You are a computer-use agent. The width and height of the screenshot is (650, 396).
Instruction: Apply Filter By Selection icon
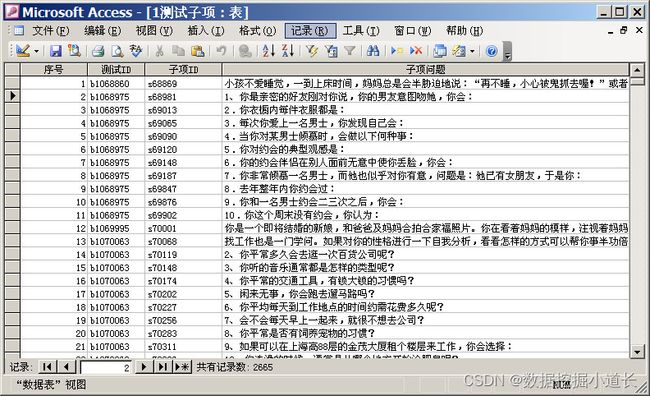[312, 51]
